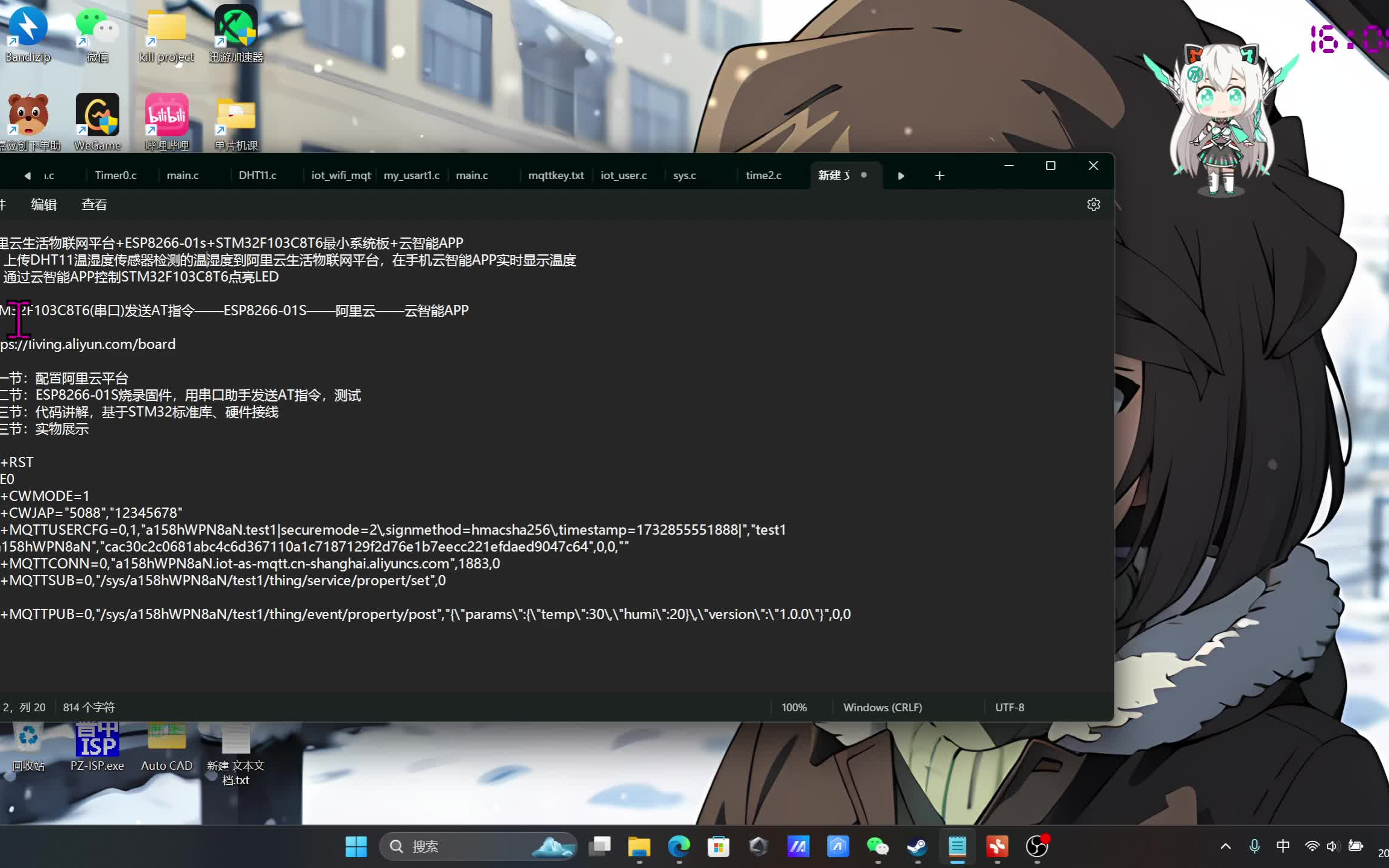
Task: Open the kill project folder
Action: (166, 34)
